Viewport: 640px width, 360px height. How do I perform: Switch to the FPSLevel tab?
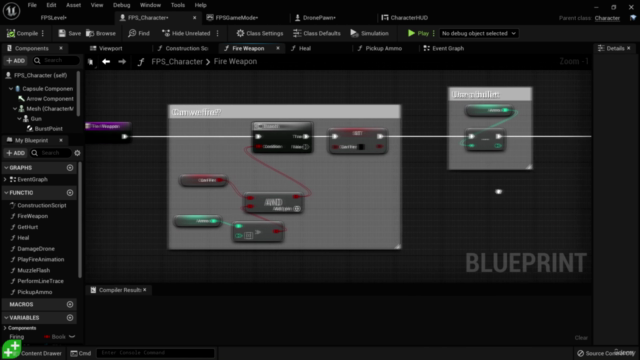pos(53,18)
